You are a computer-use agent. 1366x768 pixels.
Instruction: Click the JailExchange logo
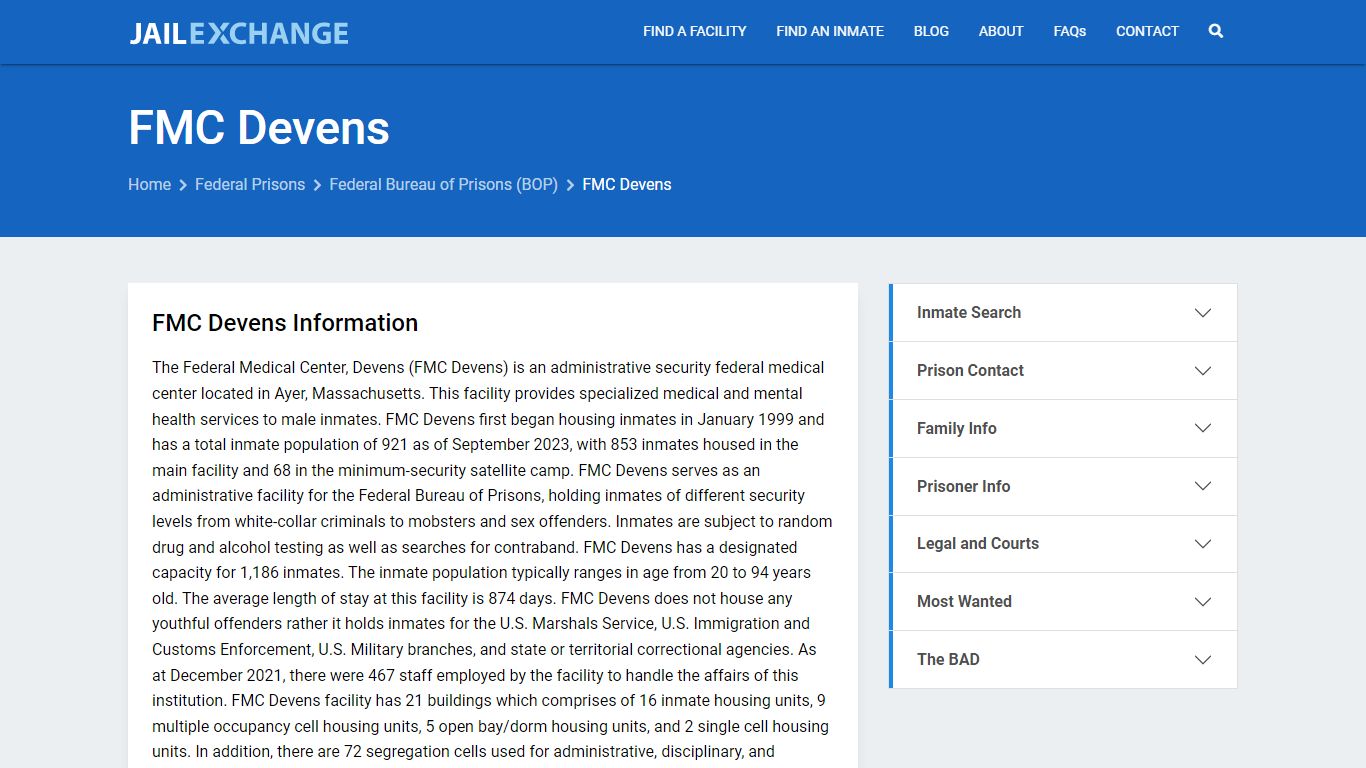pos(239,33)
